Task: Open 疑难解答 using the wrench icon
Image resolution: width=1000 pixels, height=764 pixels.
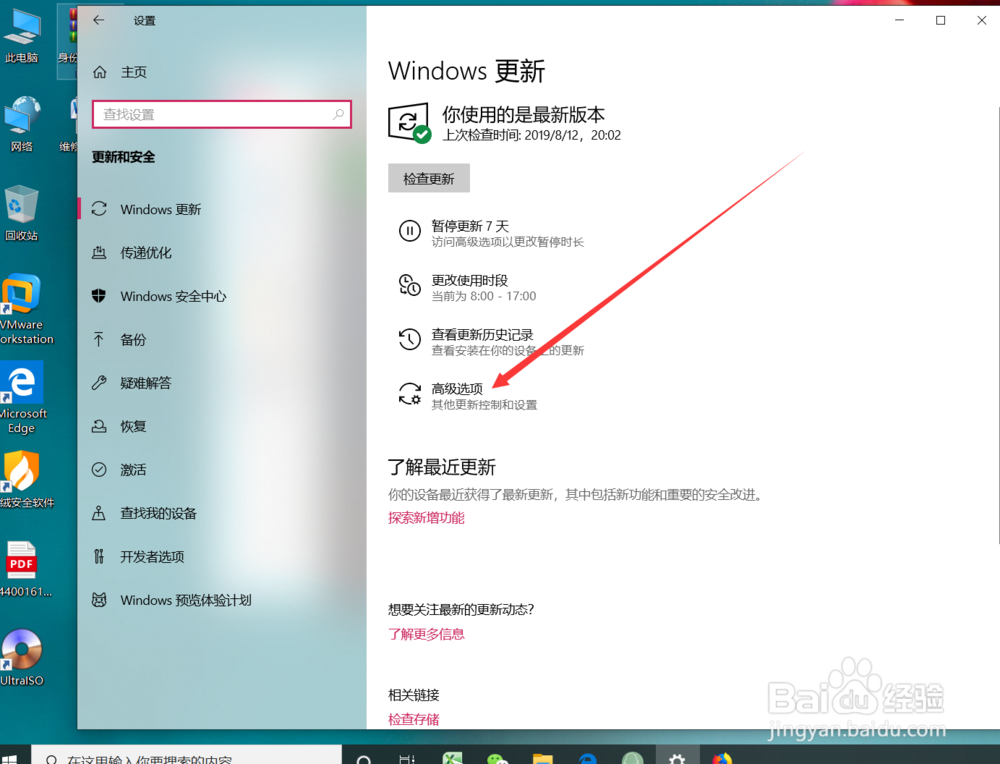Action: pos(146,382)
